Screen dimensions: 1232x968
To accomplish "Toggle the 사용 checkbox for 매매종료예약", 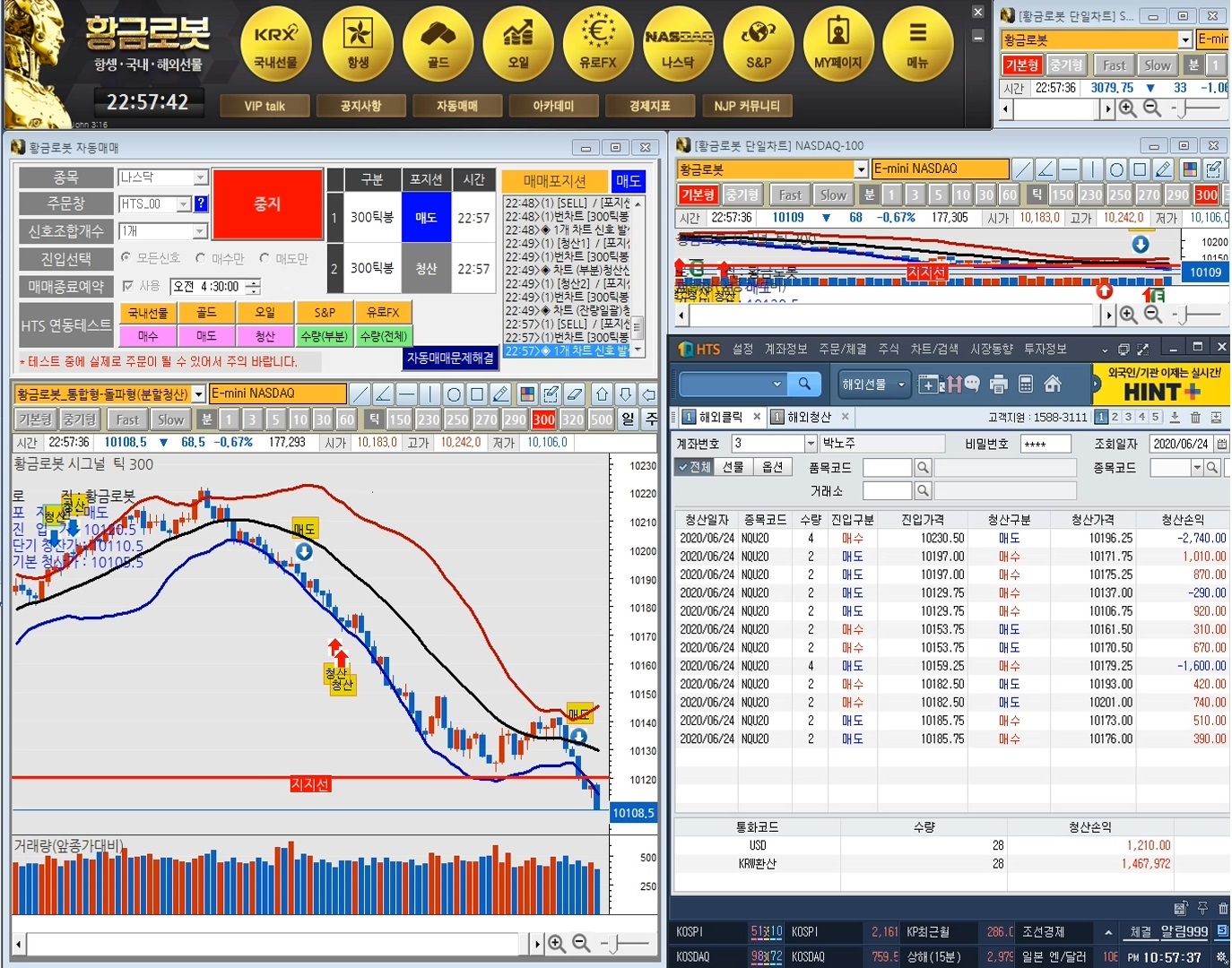I will 128,286.
